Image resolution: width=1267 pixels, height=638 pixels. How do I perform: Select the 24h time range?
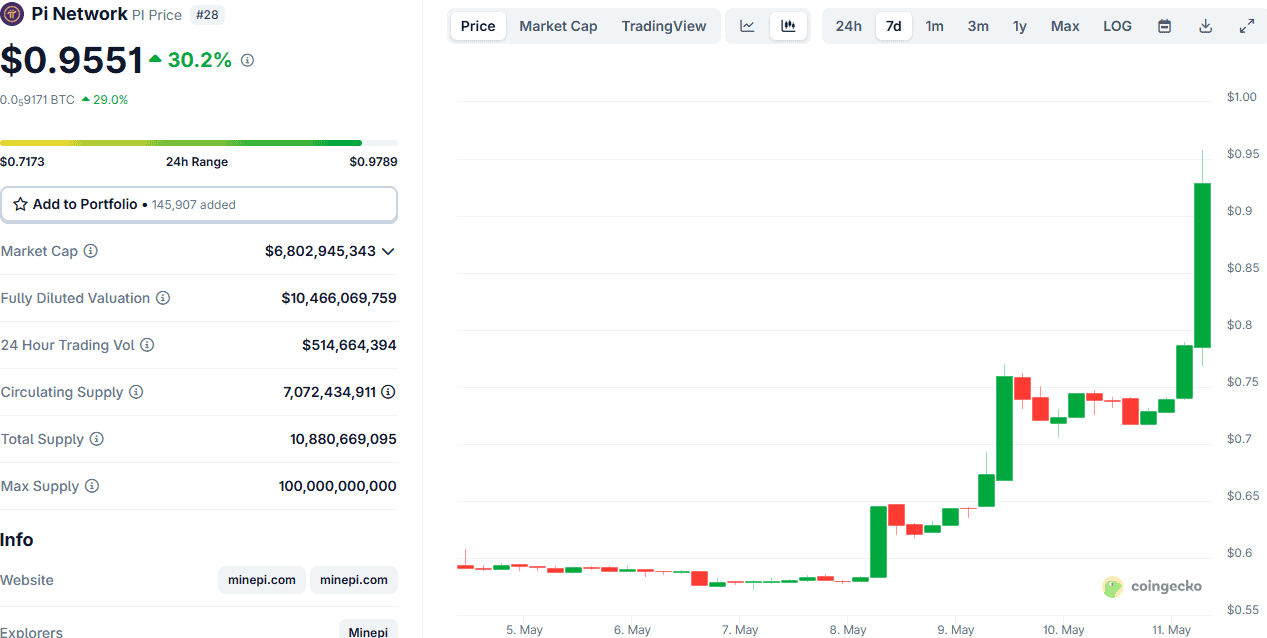pos(848,26)
